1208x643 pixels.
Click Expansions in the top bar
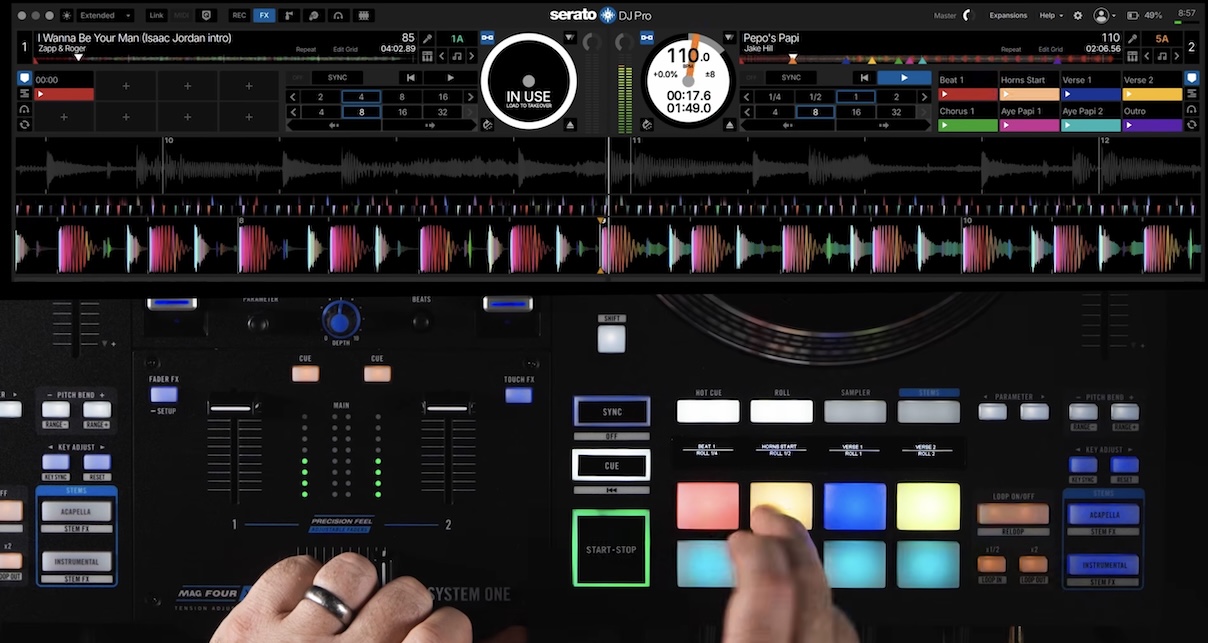tap(1008, 15)
